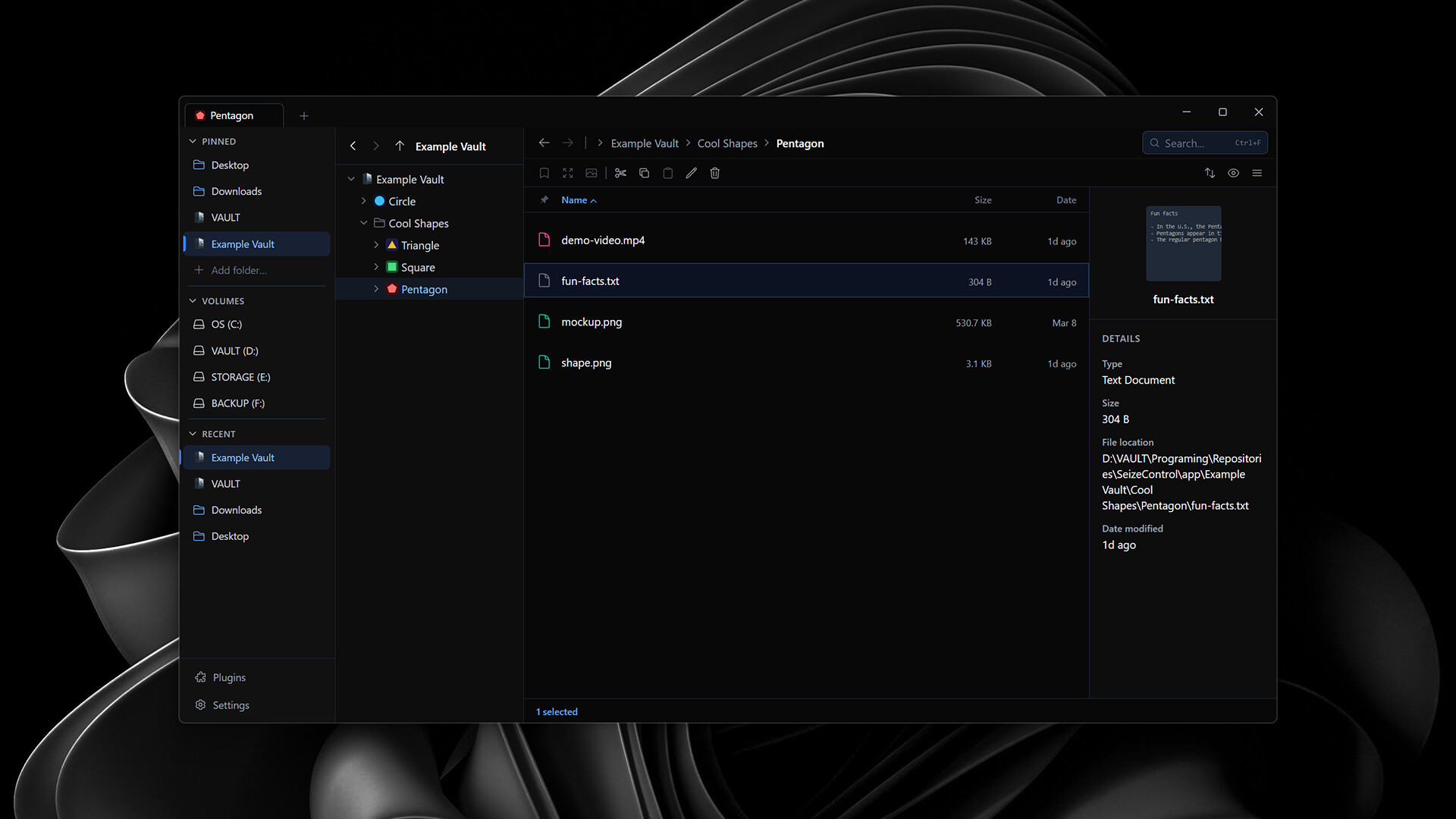Image resolution: width=1456 pixels, height=819 pixels.
Task: Open the sort order arrows icon
Action: click(1210, 173)
